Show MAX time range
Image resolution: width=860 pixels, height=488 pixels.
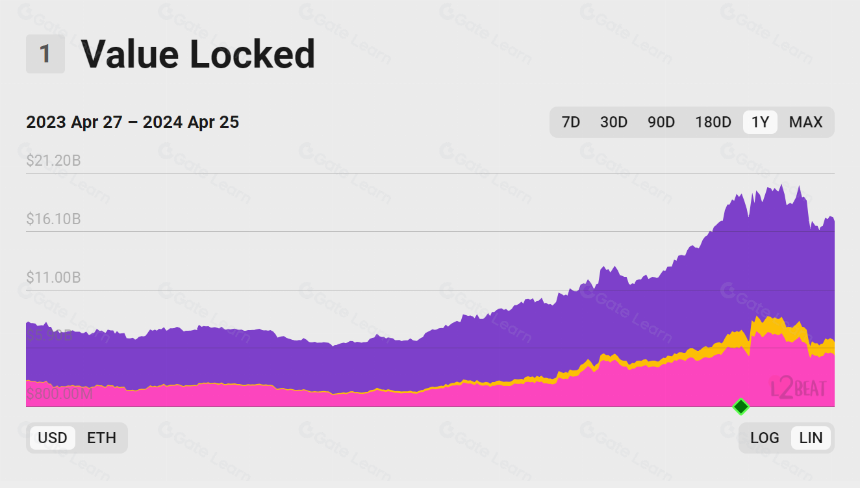point(806,122)
